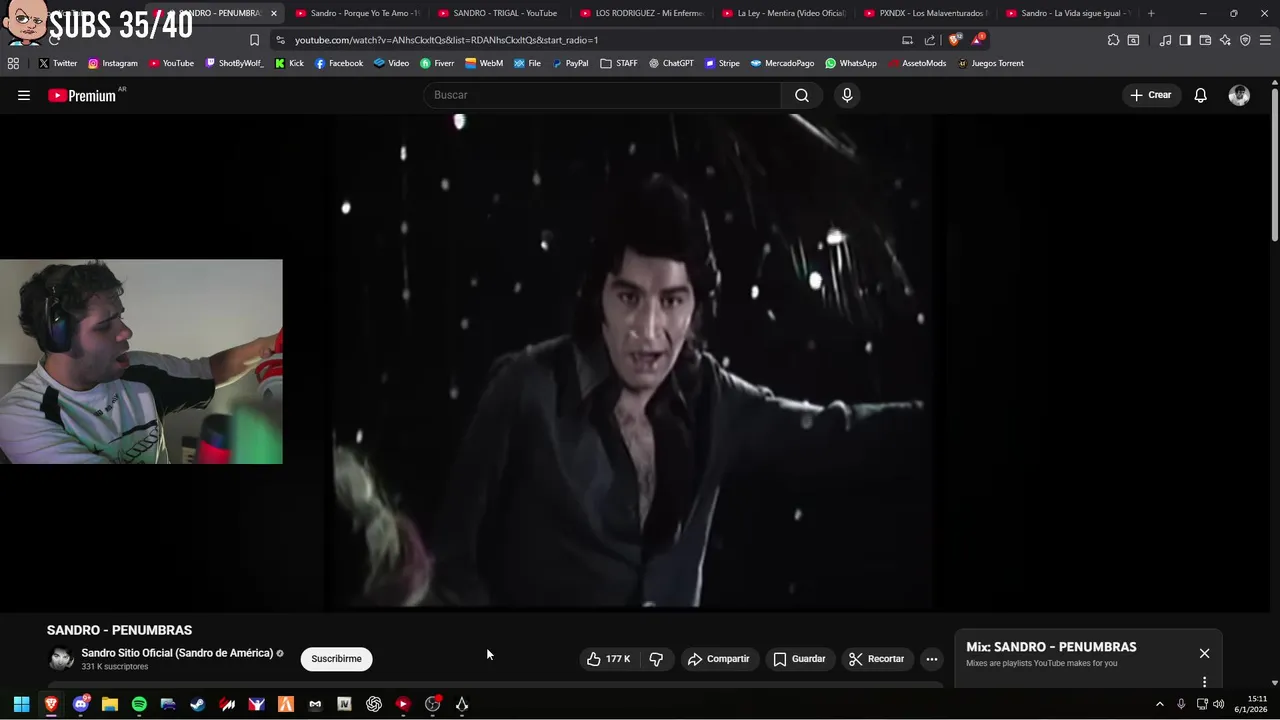Start voice search with the microphone icon
The width and height of the screenshot is (1280, 720).
(847, 95)
